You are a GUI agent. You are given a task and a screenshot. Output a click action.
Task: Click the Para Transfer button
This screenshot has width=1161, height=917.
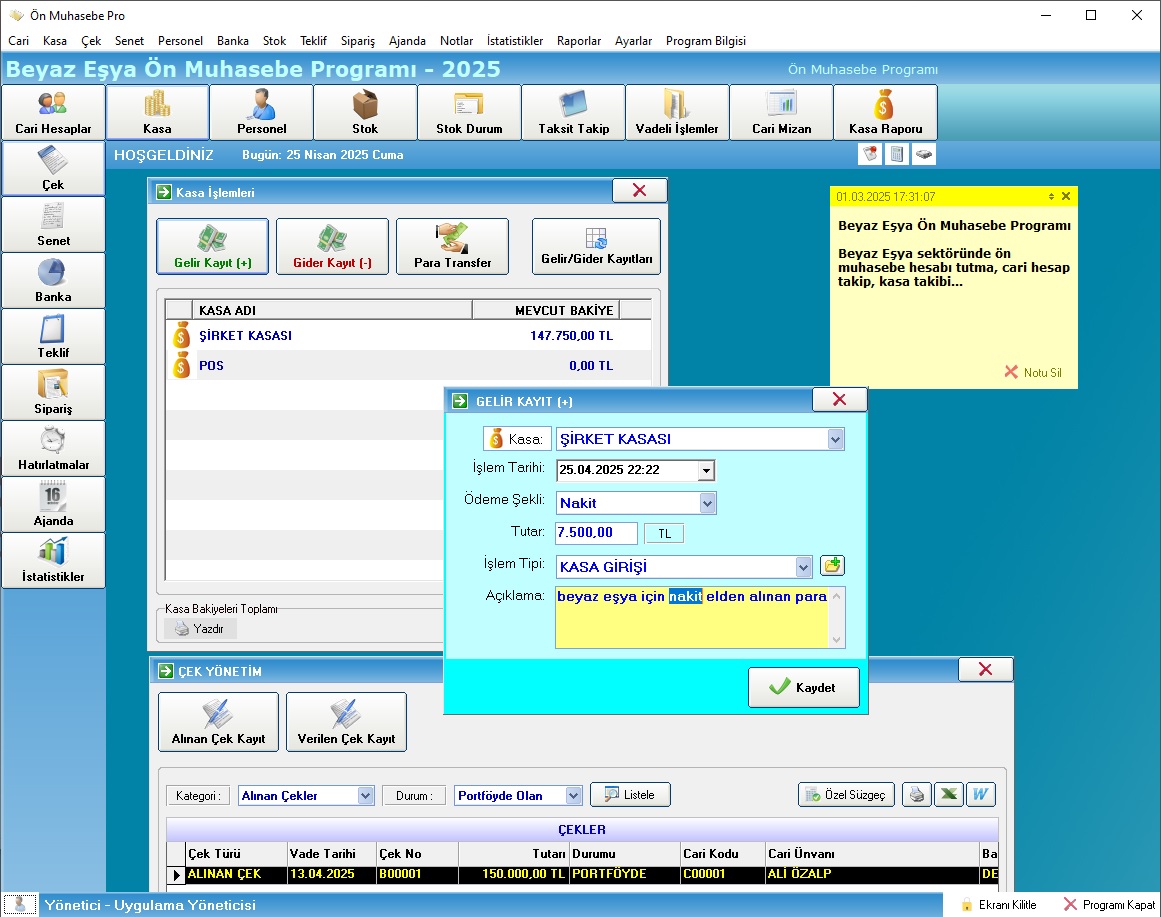[x=452, y=246]
